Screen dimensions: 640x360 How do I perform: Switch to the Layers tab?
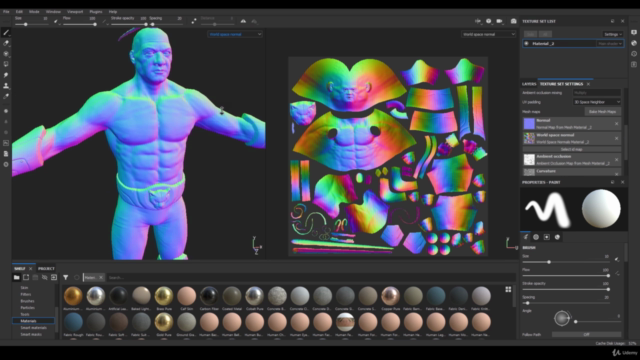529,84
